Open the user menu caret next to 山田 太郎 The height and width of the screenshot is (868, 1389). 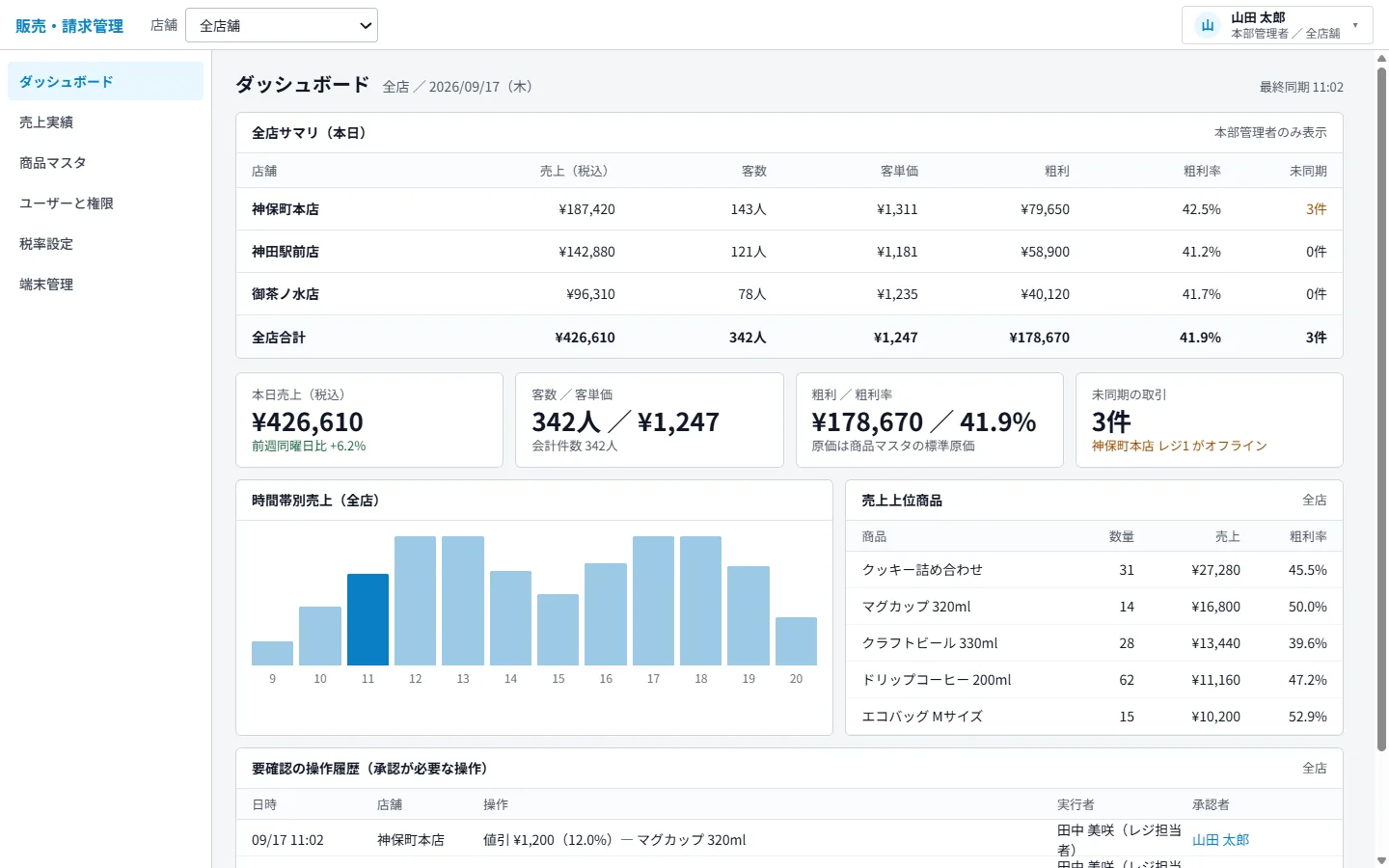[1355, 25]
